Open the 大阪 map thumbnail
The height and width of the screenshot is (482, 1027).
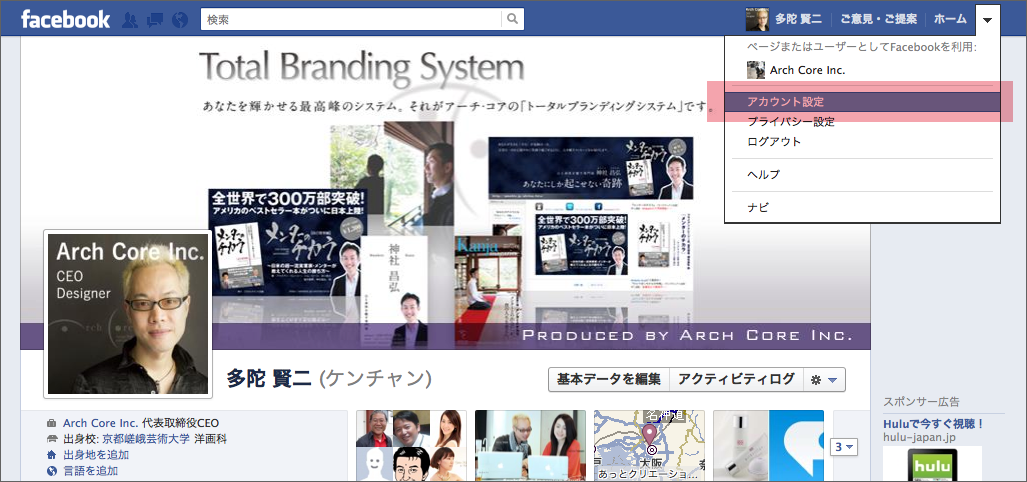click(650, 446)
